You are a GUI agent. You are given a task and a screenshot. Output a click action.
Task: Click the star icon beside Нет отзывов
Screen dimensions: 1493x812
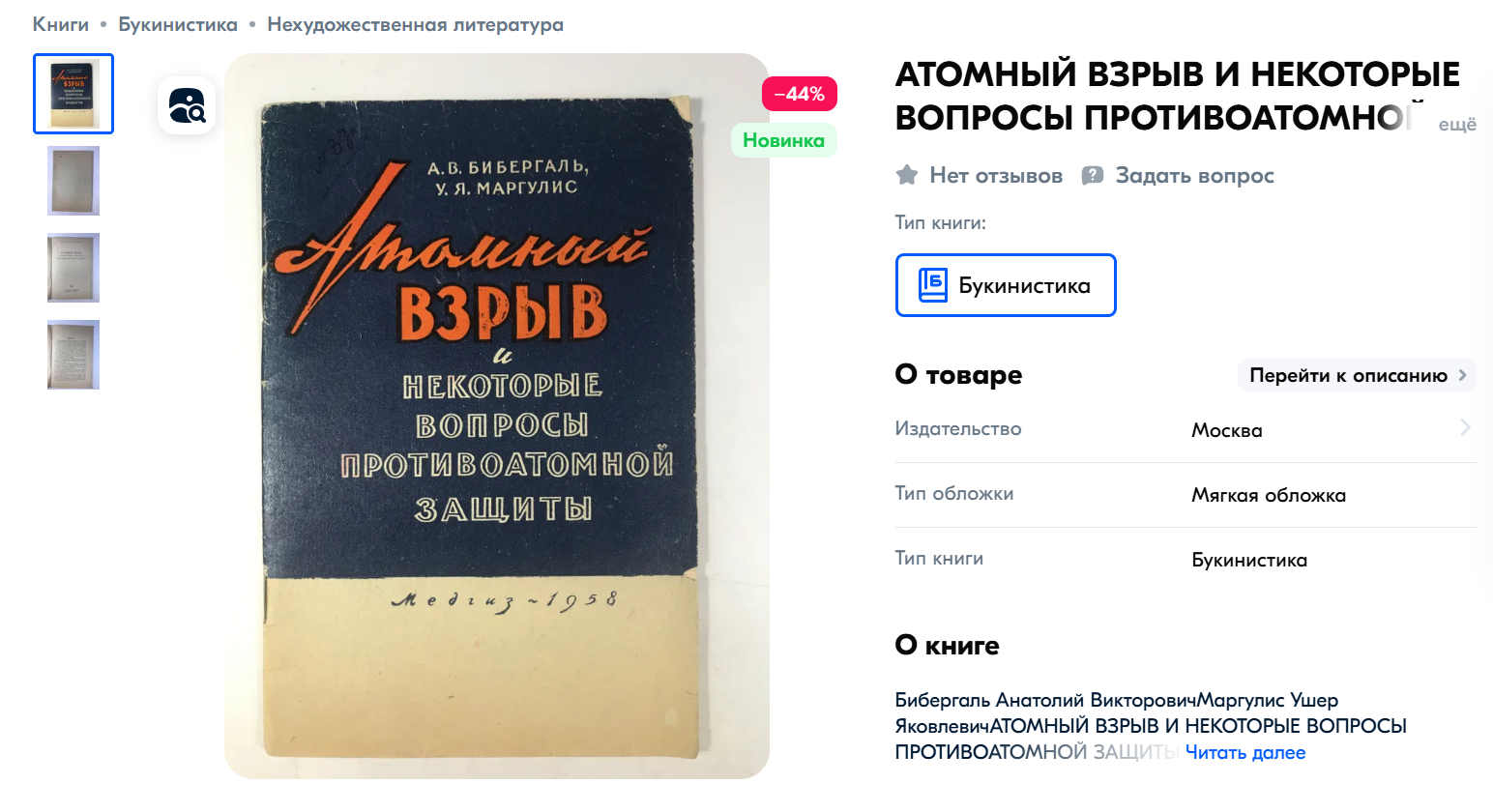coord(907,175)
